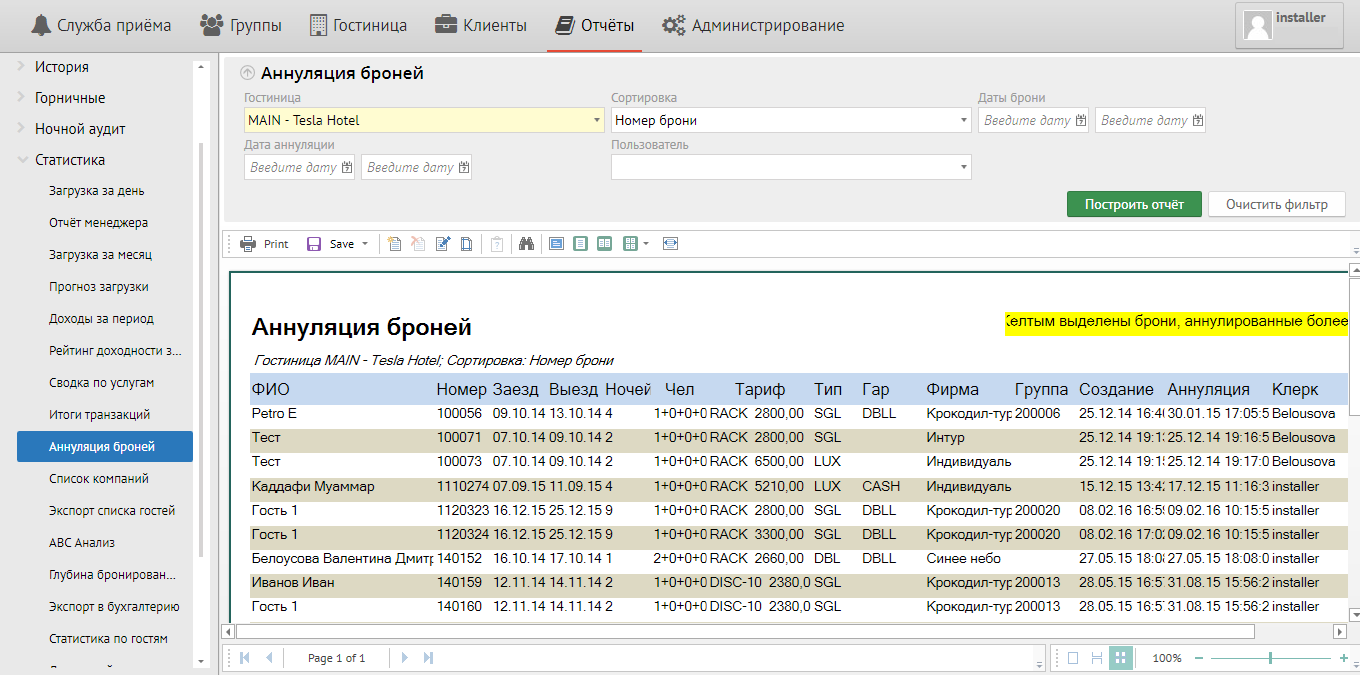1360x675 pixels.
Task: Click the Print icon in report toolbar
Action: tap(264, 244)
